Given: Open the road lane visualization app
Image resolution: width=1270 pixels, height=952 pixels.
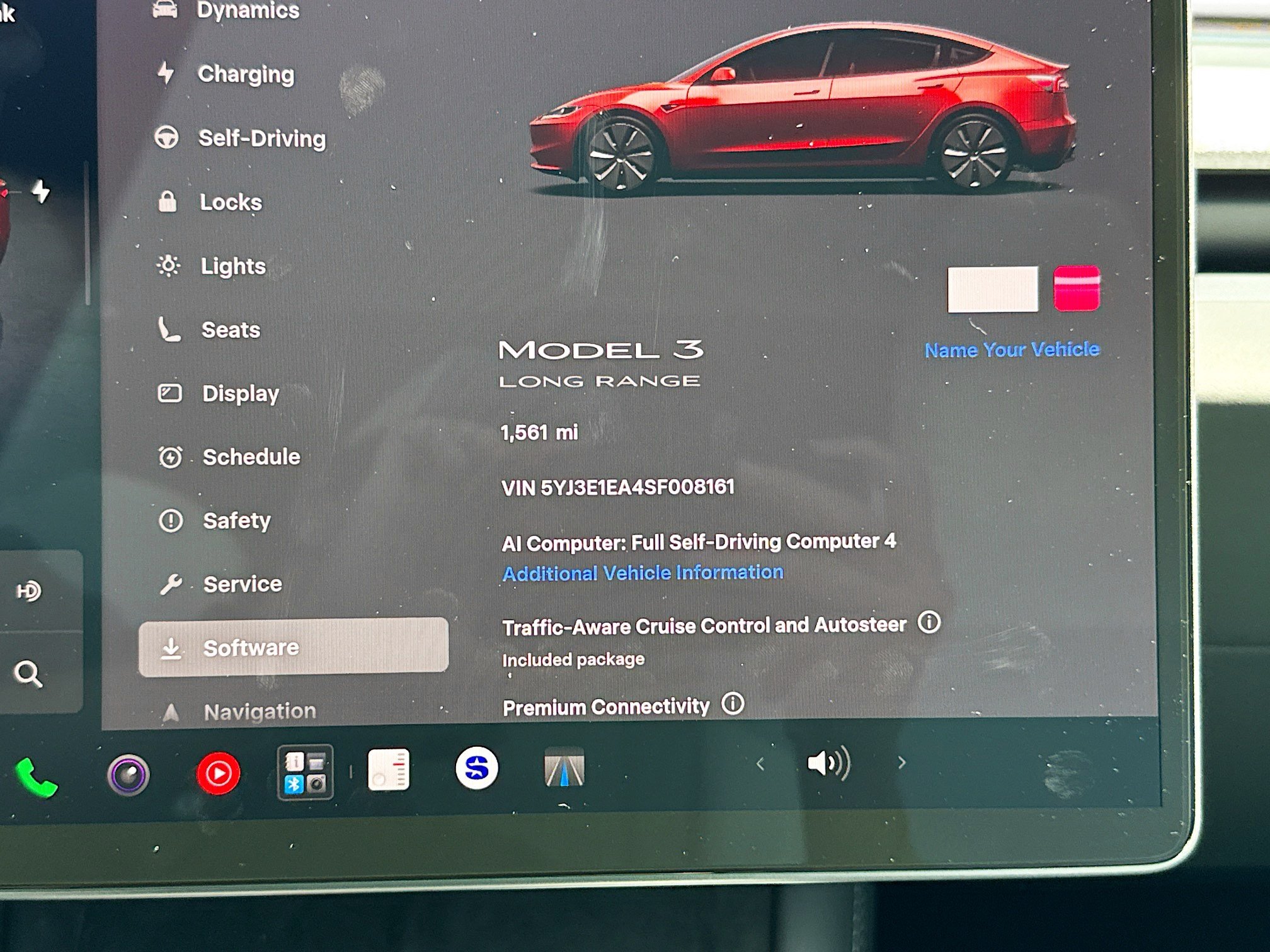Looking at the screenshot, I should point(564,767).
